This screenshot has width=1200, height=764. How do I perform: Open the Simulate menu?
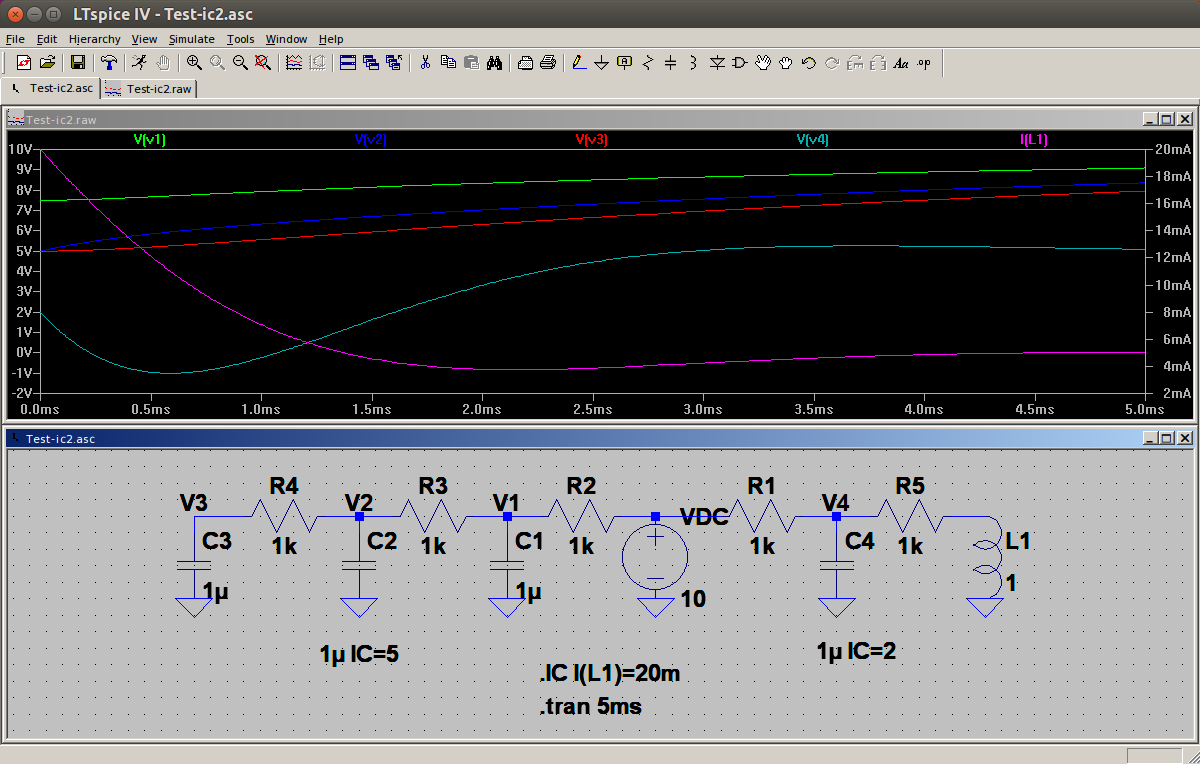tap(191, 39)
